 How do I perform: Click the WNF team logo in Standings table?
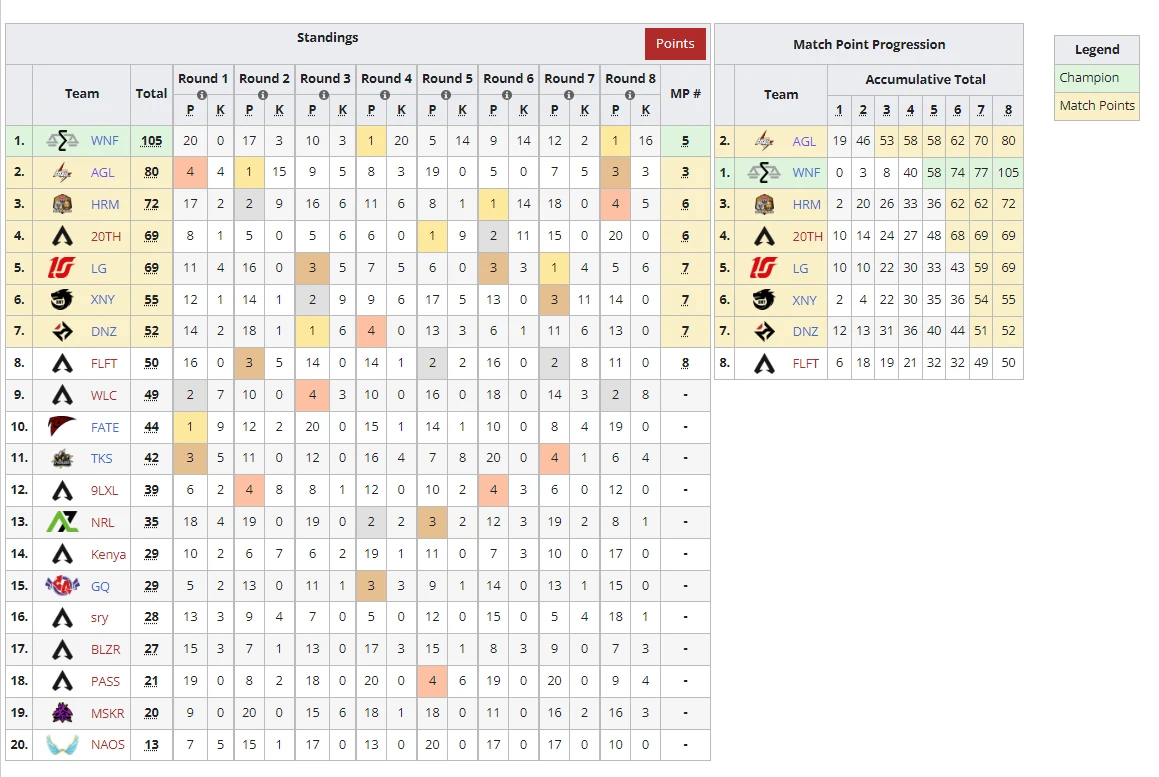63,141
